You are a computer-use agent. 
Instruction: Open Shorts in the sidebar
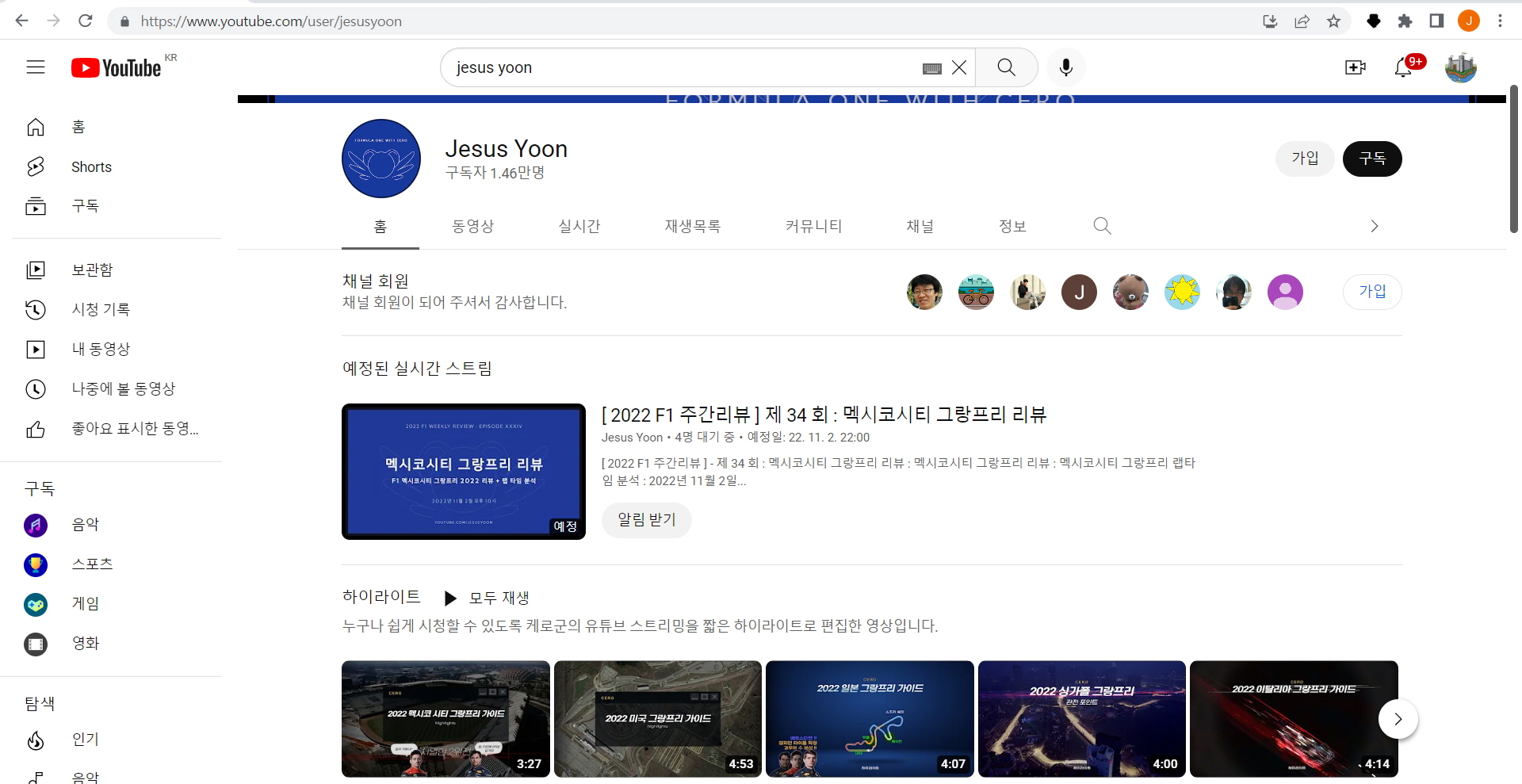[x=111, y=166]
